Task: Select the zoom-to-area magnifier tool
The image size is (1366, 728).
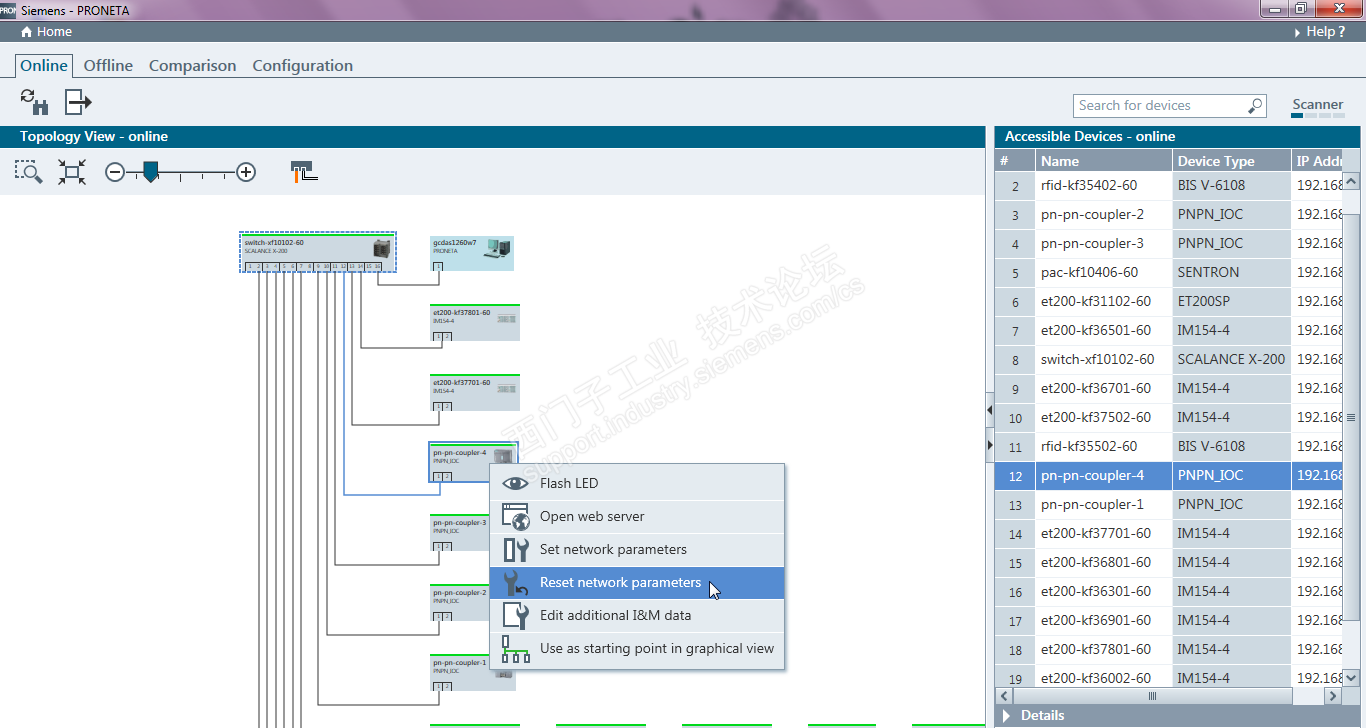Action: (28, 172)
